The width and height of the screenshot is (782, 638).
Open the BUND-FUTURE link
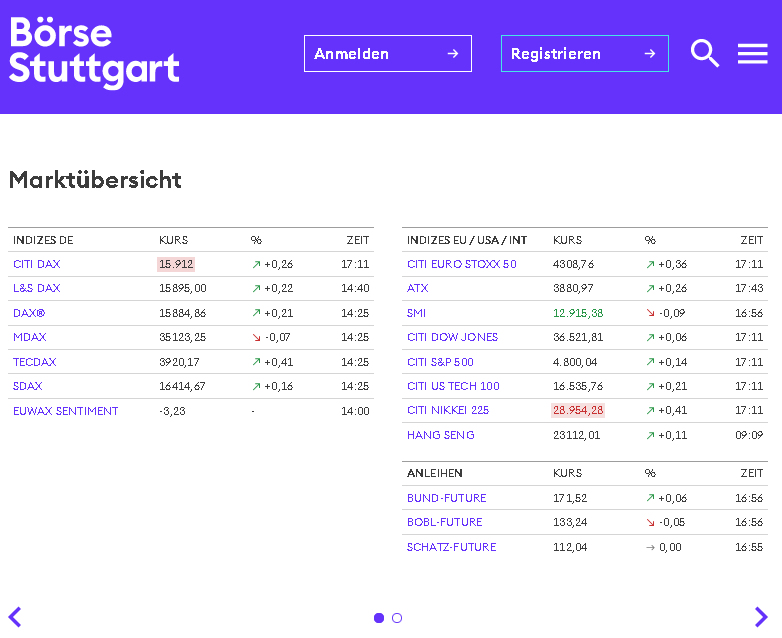point(447,498)
